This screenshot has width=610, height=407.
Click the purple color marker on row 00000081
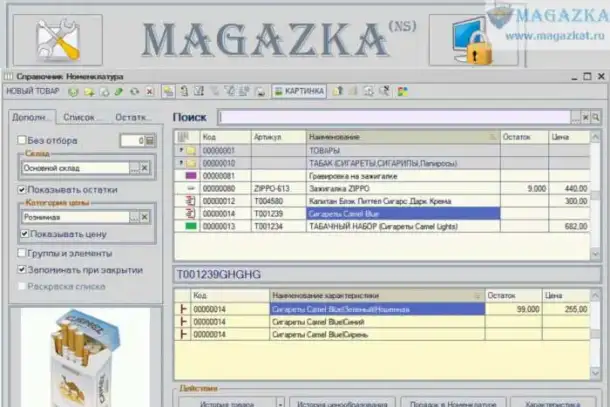[x=191, y=175]
